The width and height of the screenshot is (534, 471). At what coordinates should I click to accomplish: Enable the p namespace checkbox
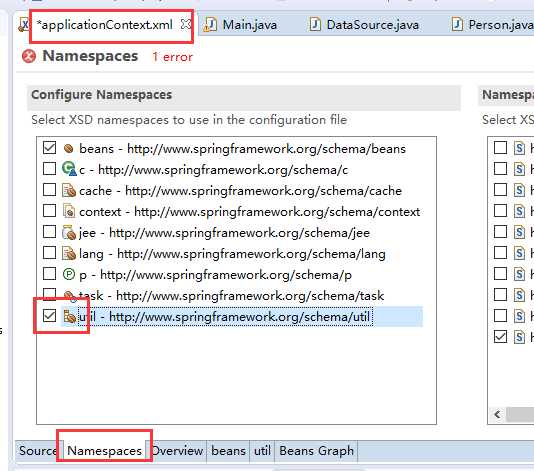coord(49,274)
